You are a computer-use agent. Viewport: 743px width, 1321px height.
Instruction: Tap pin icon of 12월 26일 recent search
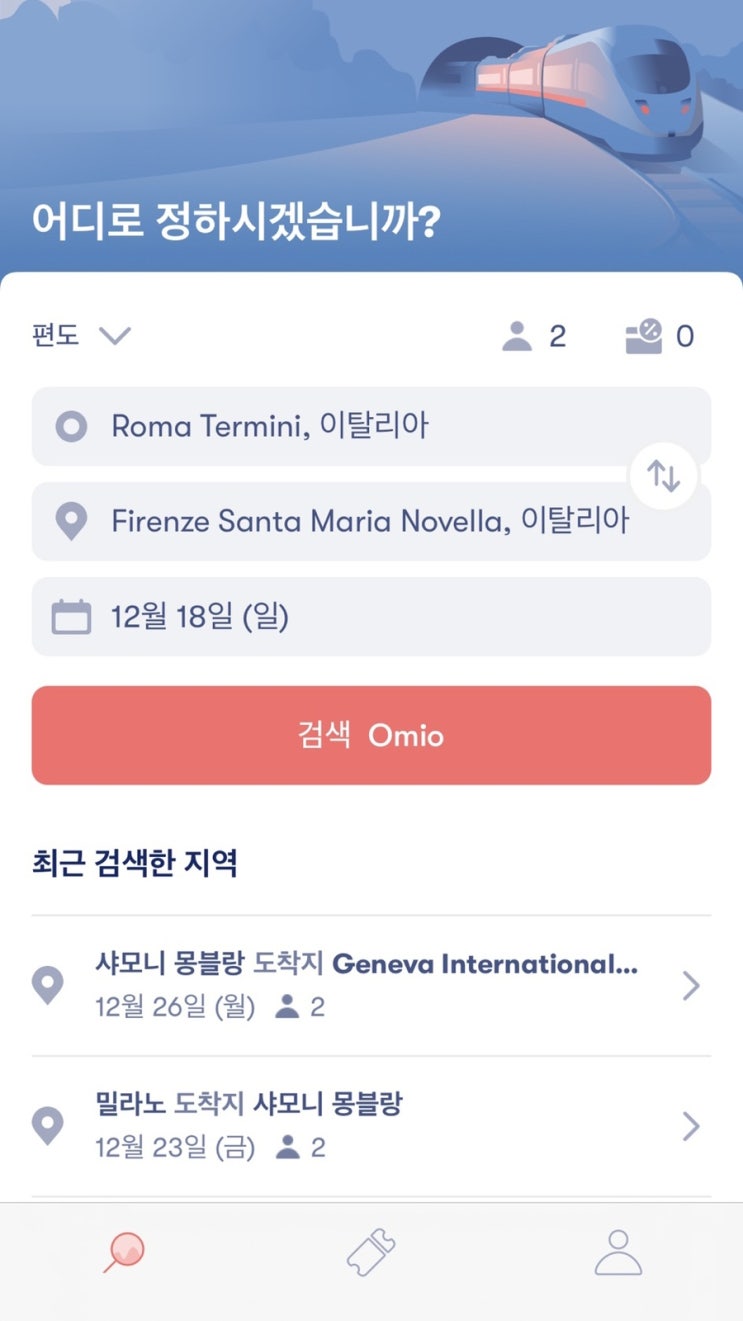click(x=48, y=986)
